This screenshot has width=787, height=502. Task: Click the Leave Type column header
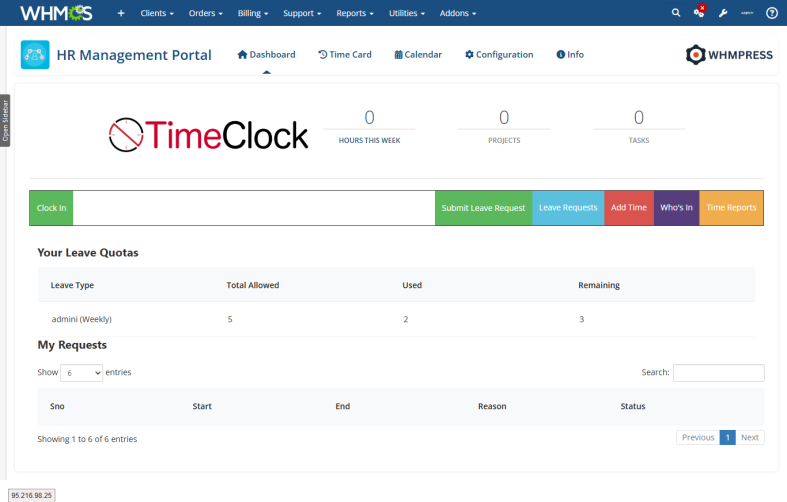coord(72,285)
